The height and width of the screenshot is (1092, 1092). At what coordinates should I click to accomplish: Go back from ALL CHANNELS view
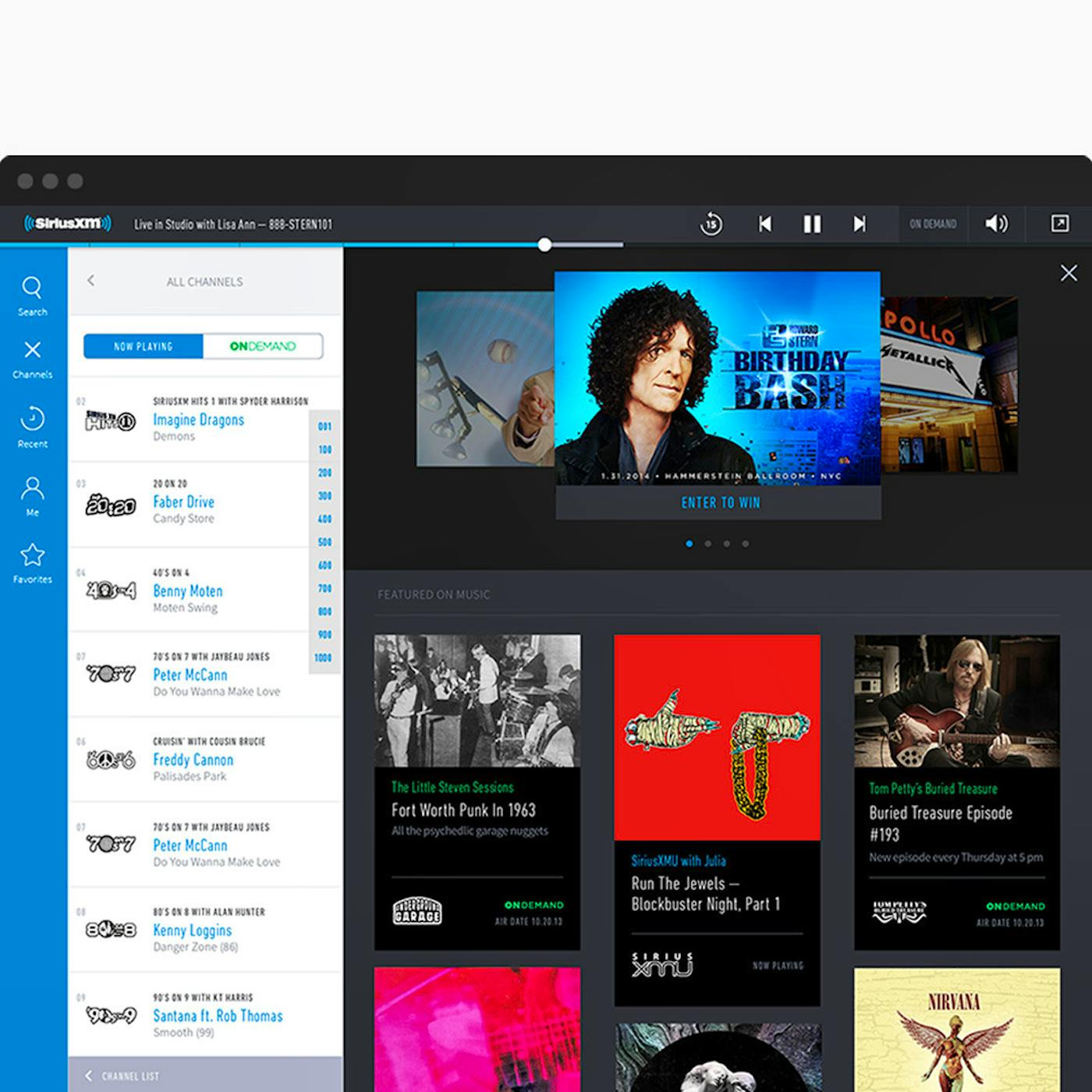92,281
